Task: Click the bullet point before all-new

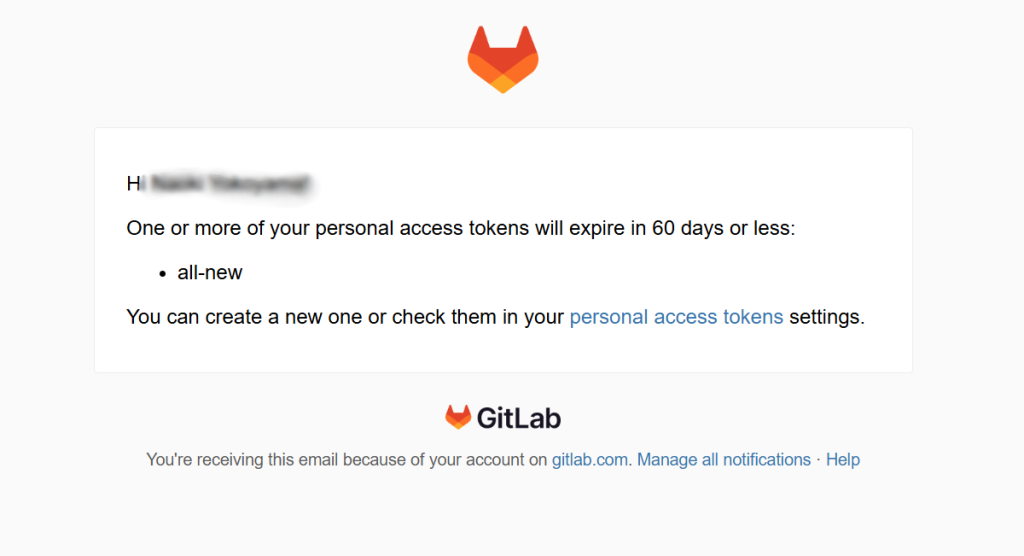Action: 163,274
